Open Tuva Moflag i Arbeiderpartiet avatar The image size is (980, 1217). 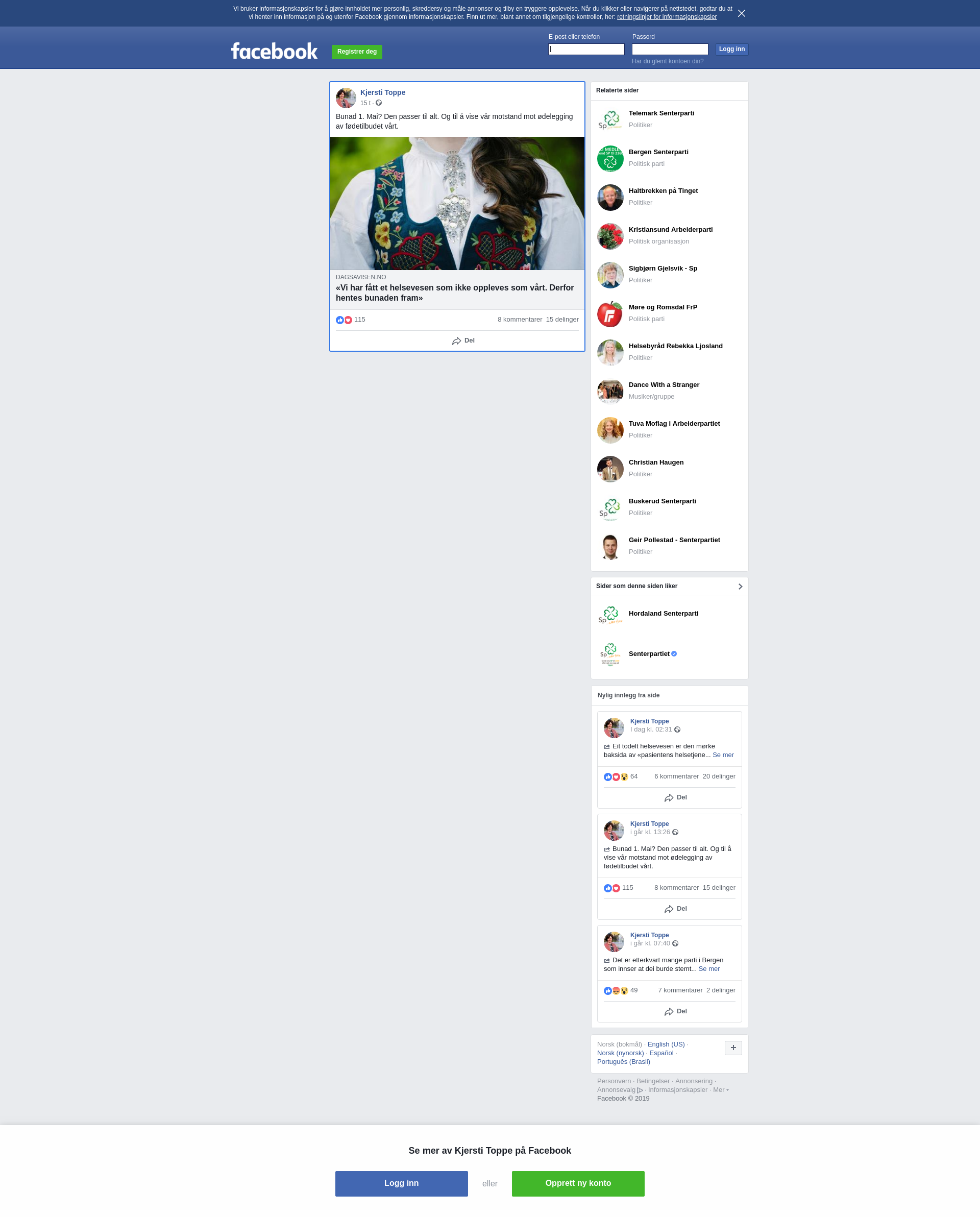click(x=610, y=430)
